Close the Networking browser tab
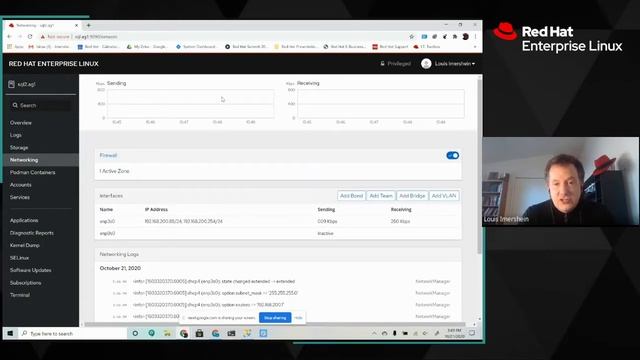The image size is (640, 360). [x=76, y=25]
